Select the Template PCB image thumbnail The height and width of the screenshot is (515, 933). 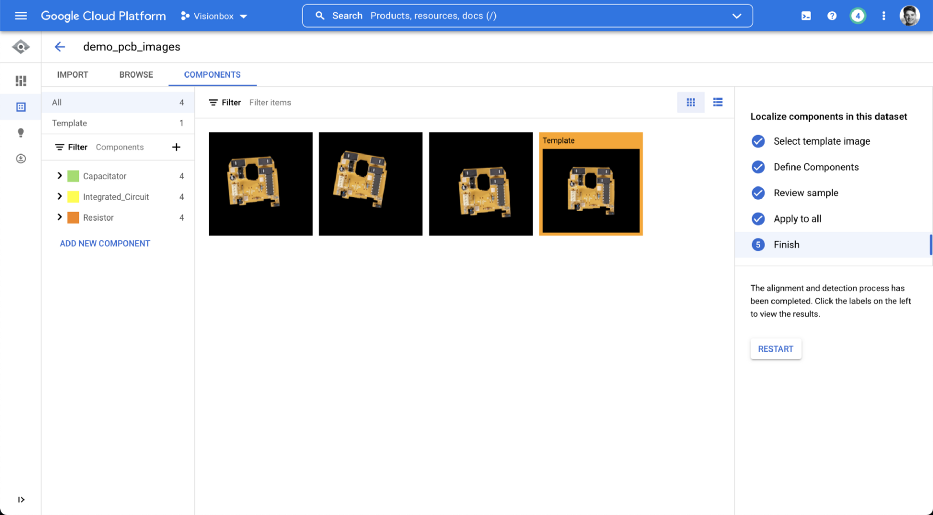coord(590,189)
